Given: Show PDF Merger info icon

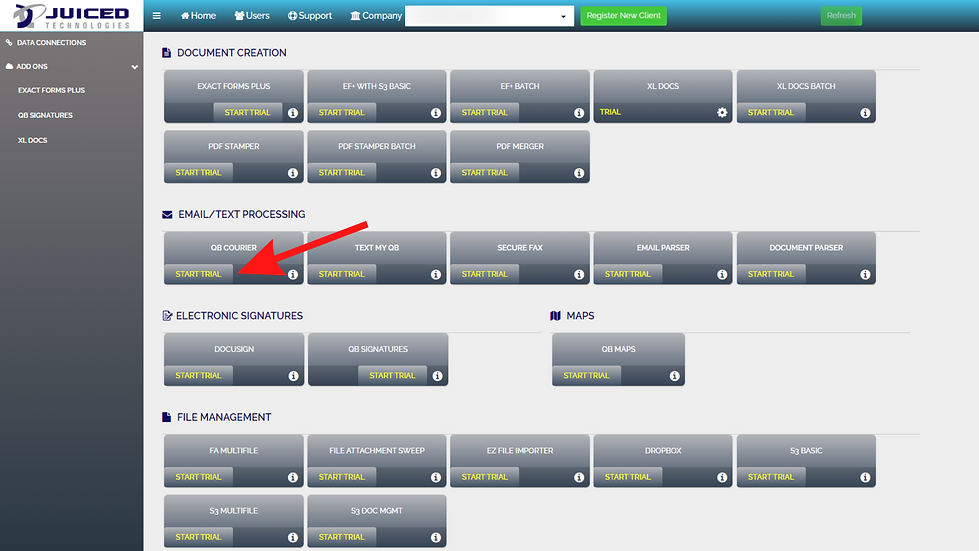Looking at the screenshot, I should tap(579, 173).
